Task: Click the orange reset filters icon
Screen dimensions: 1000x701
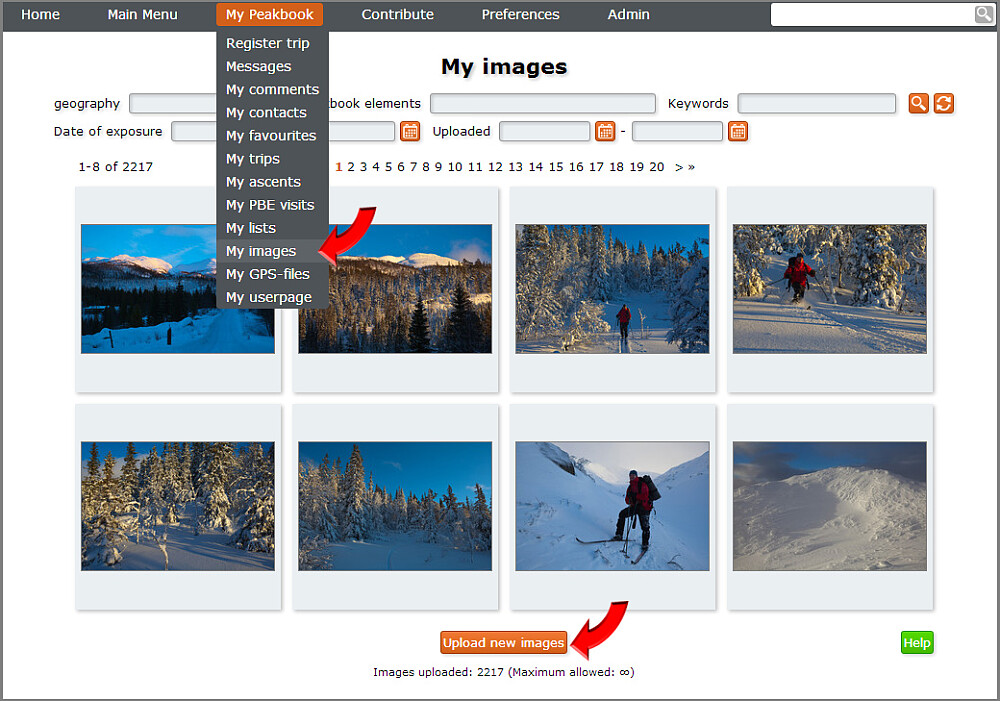Action: point(943,103)
